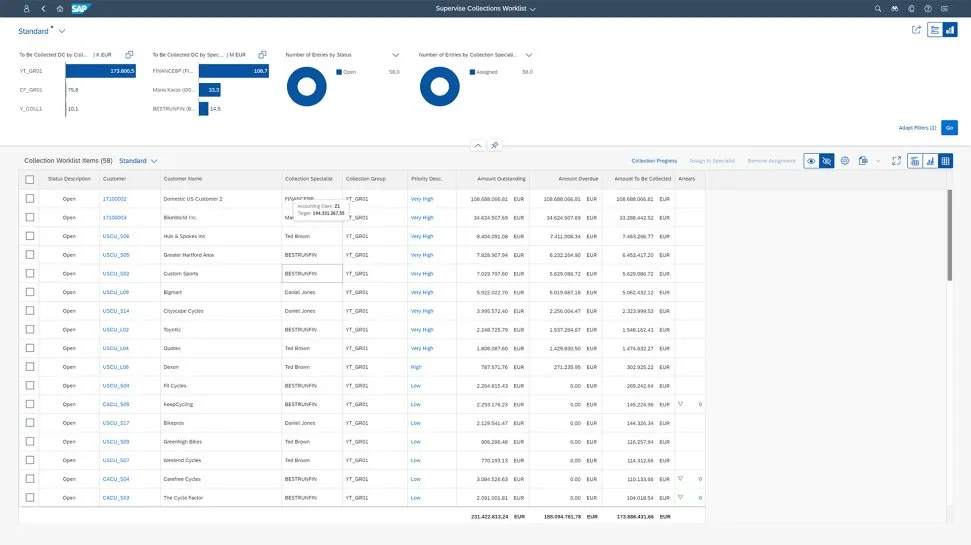The width and height of the screenshot is (971, 545).
Task: Click the Amount Outstanding column header
Action: (500, 179)
